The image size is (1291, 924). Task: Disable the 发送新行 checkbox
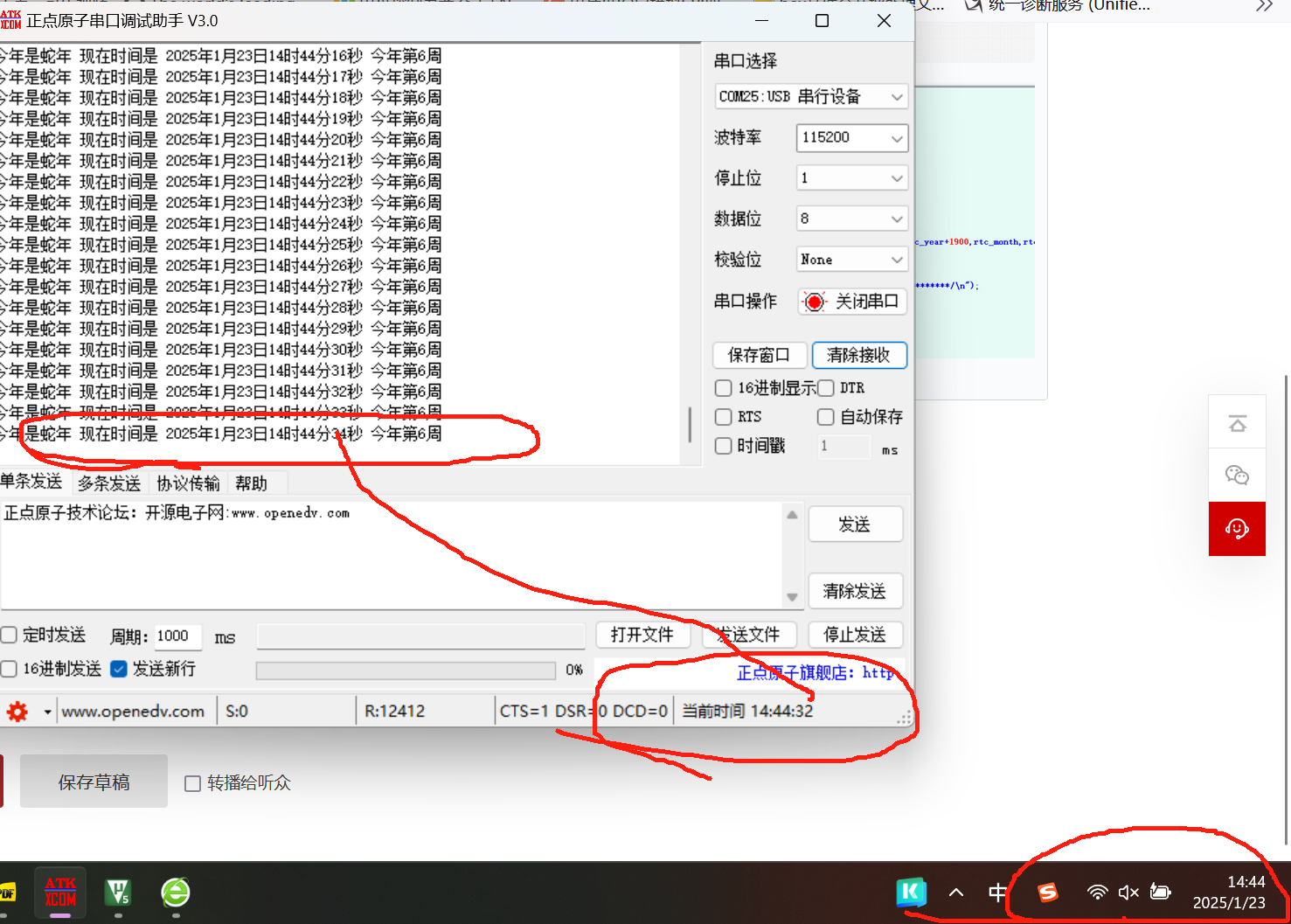pyautogui.click(x=119, y=669)
